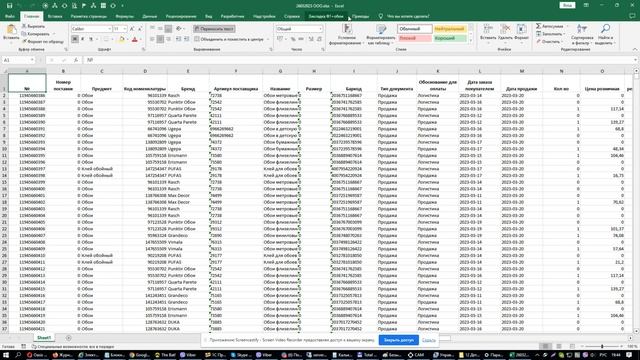
Task: Open the Формулы ribbon tab
Action: coord(124,16)
